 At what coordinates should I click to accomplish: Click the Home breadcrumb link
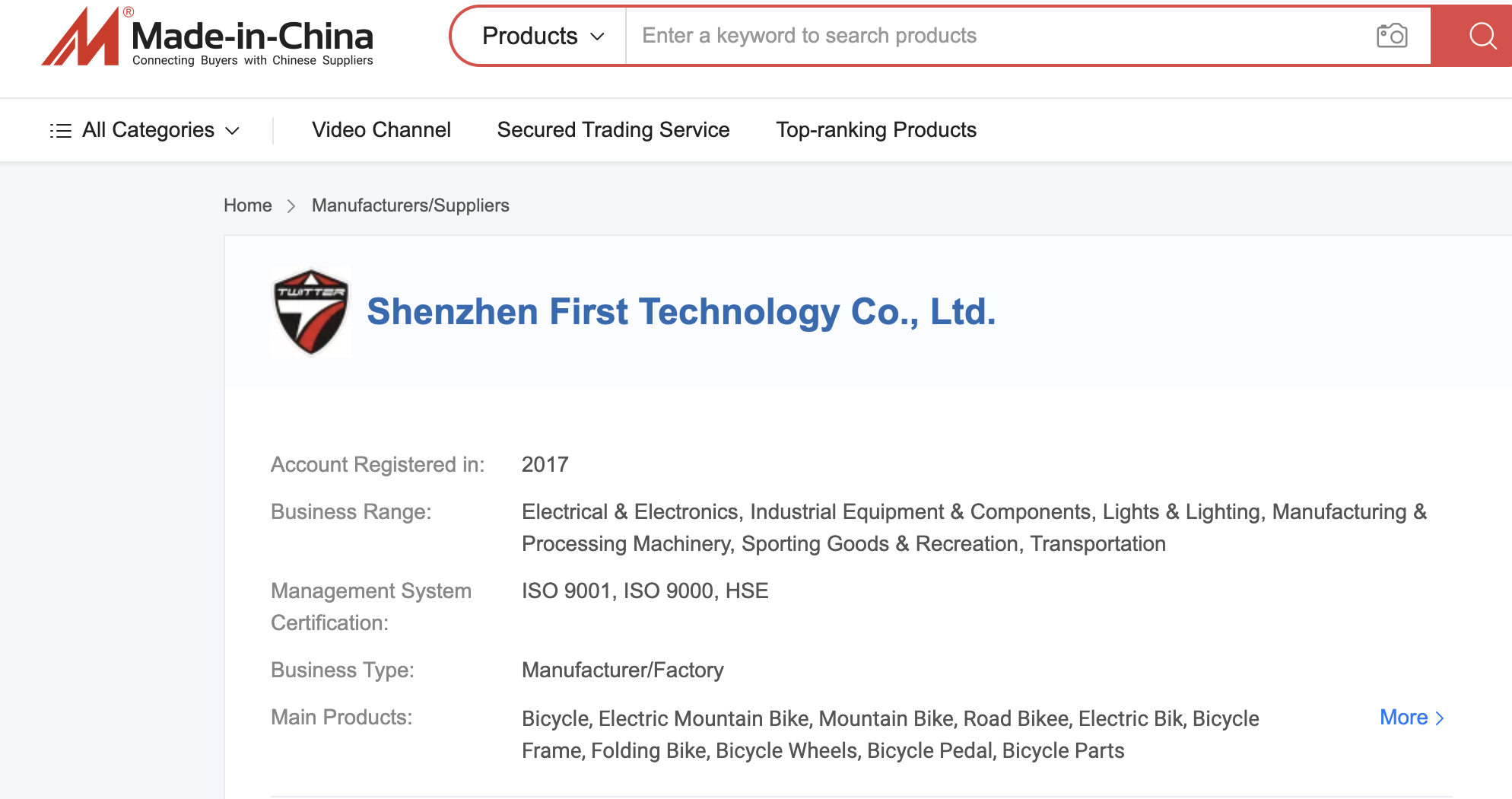(x=247, y=205)
